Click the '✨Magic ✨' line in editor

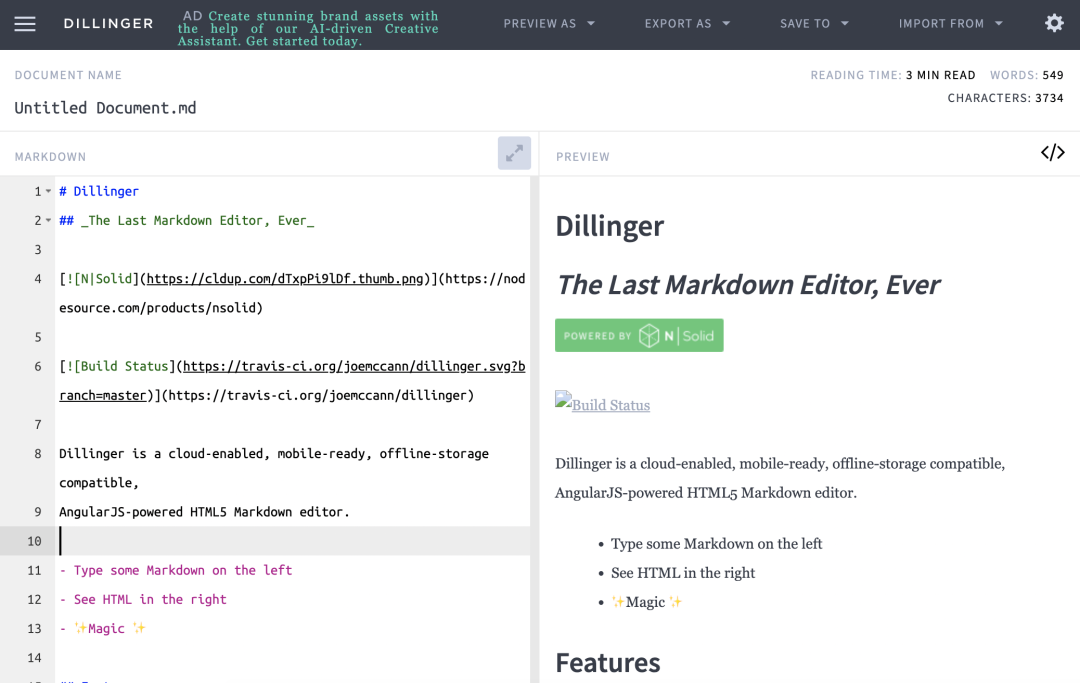(103, 629)
